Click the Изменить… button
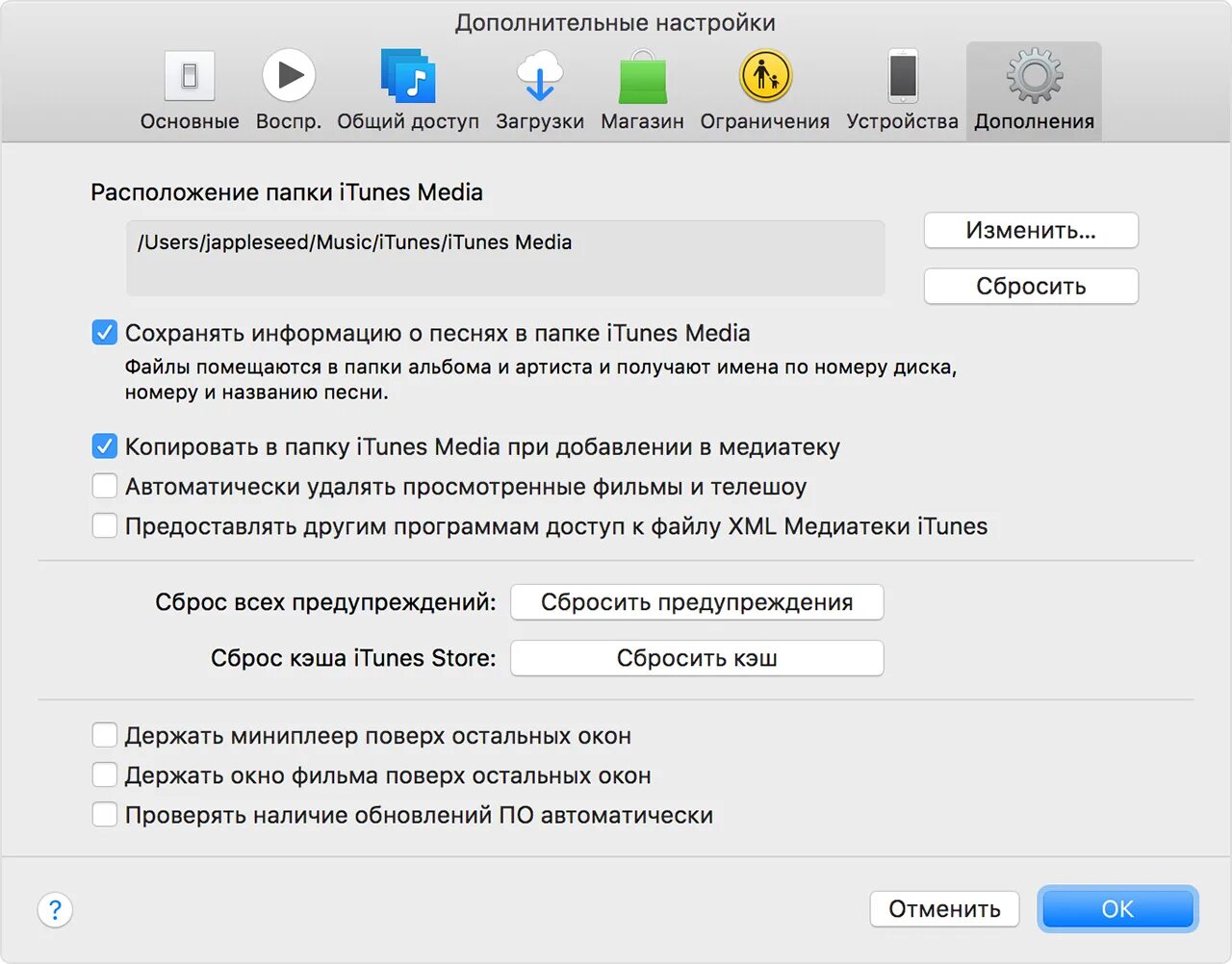The width and height of the screenshot is (1232, 964). click(1031, 231)
